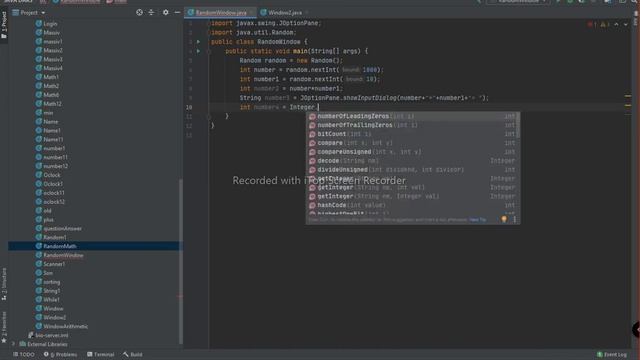This screenshot has height=360, width=640.
Task: Click the TODO list icon in status bar
Action: pos(16,354)
